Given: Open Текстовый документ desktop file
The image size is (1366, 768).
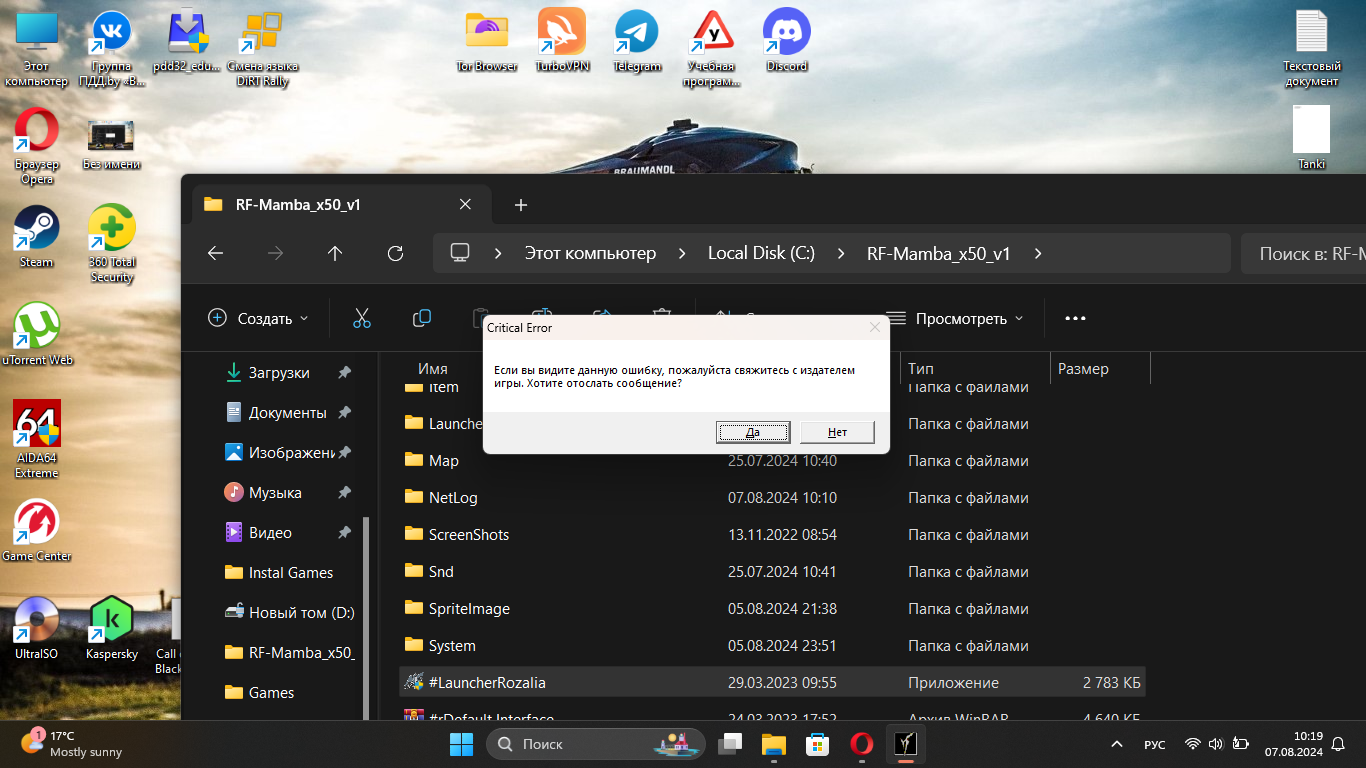Looking at the screenshot, I should (x=1311, y=48).
